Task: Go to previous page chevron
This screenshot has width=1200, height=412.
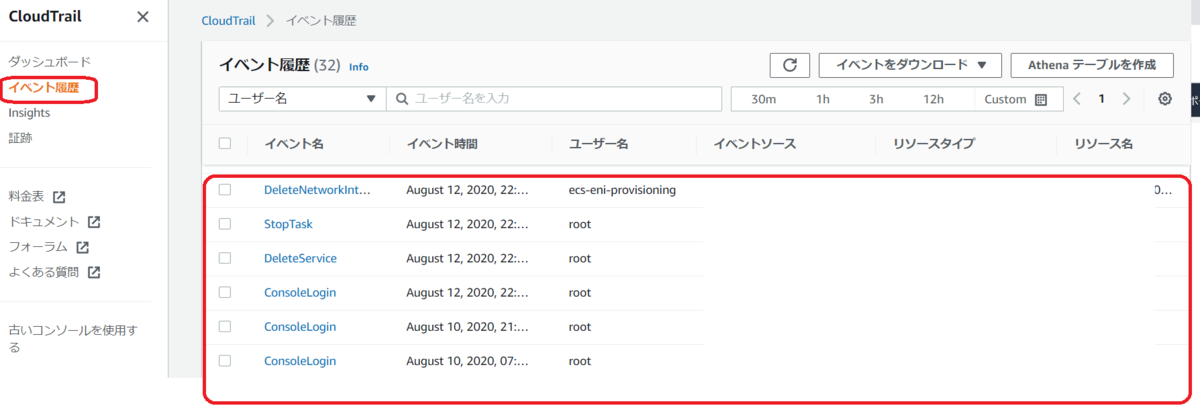Action: click(x=1077, y=99)
